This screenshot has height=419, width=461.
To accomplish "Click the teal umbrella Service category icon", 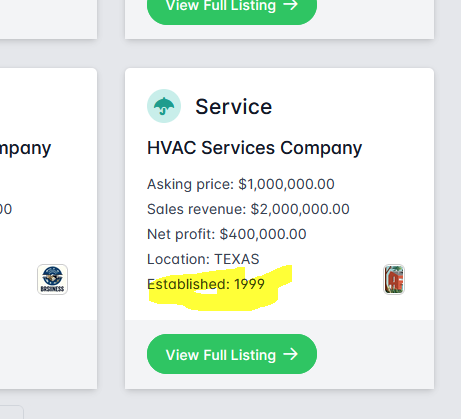I will (x=164, y=106).
